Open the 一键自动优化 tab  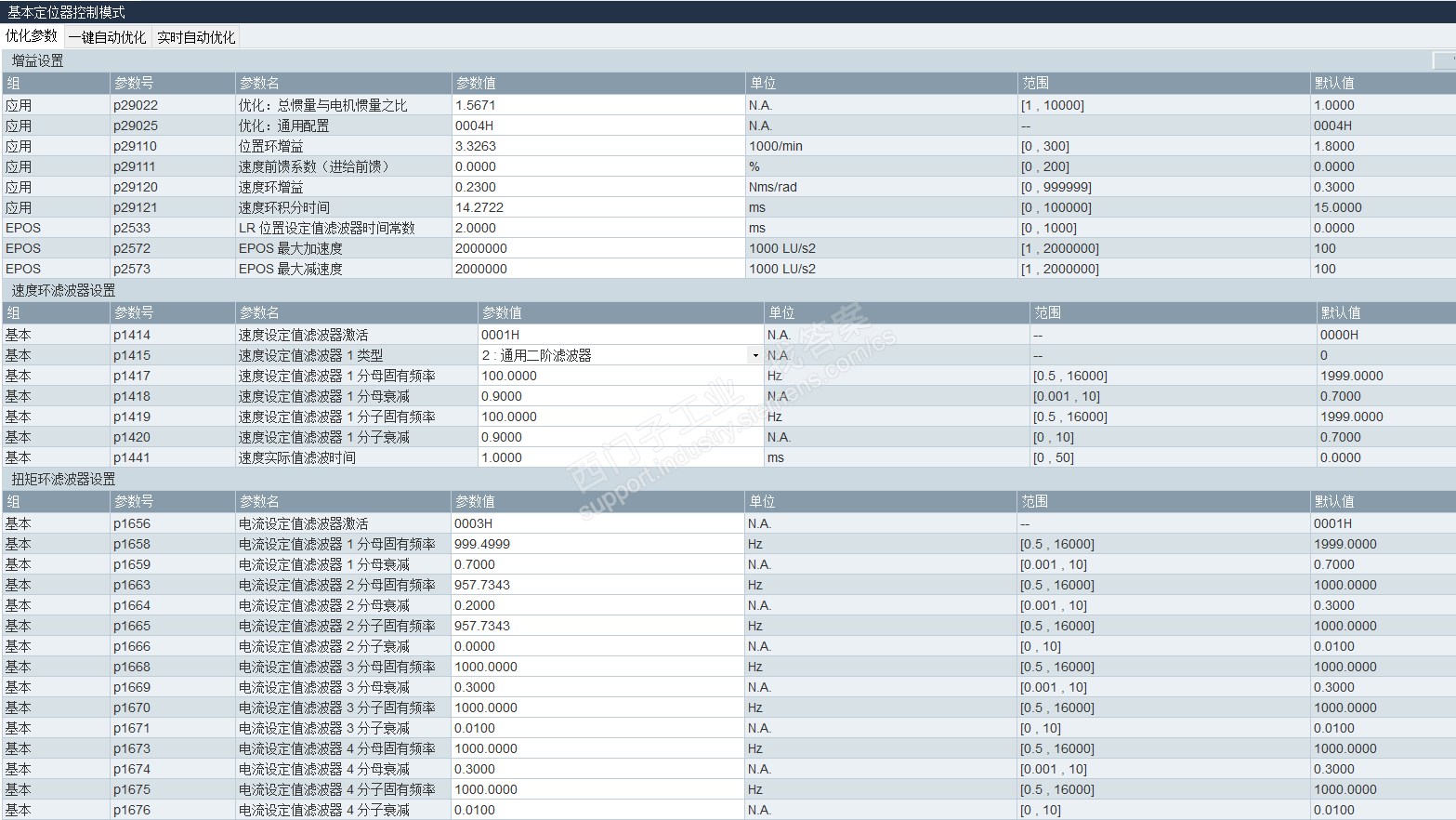pyautogui.click(x=107, y=37)
